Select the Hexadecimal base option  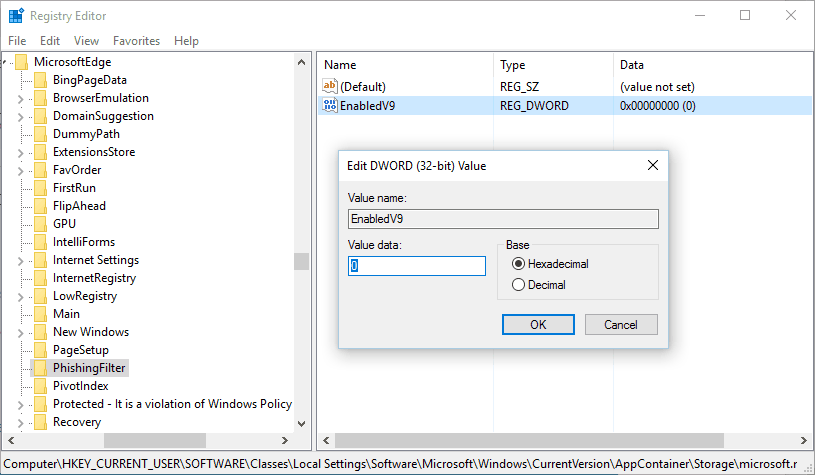[550, 264]
